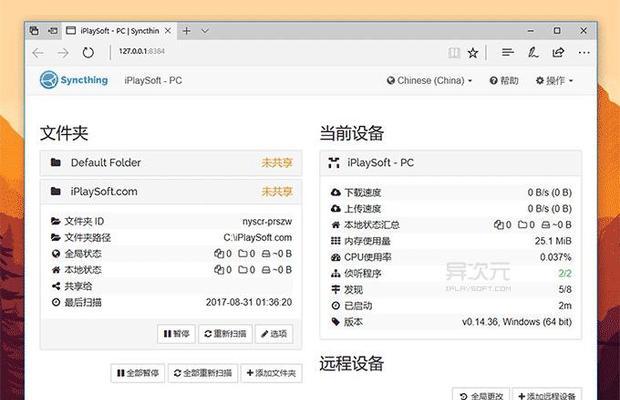Add folder with 添加文件夹 button
This screenshot has width=620, height=400.
(271, 373)
